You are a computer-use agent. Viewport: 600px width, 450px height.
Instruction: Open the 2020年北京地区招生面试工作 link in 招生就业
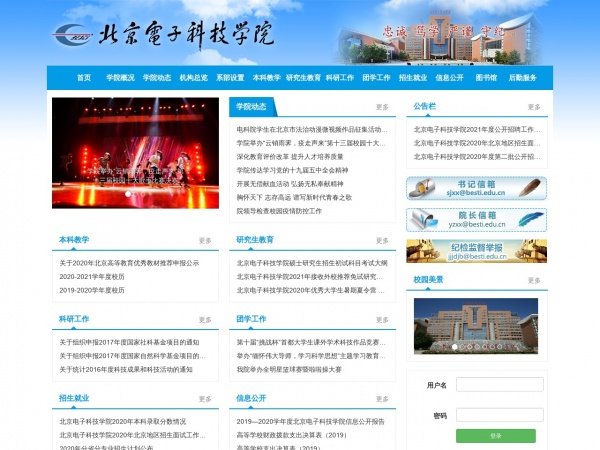pyautogui.click(x=132, y=435)
